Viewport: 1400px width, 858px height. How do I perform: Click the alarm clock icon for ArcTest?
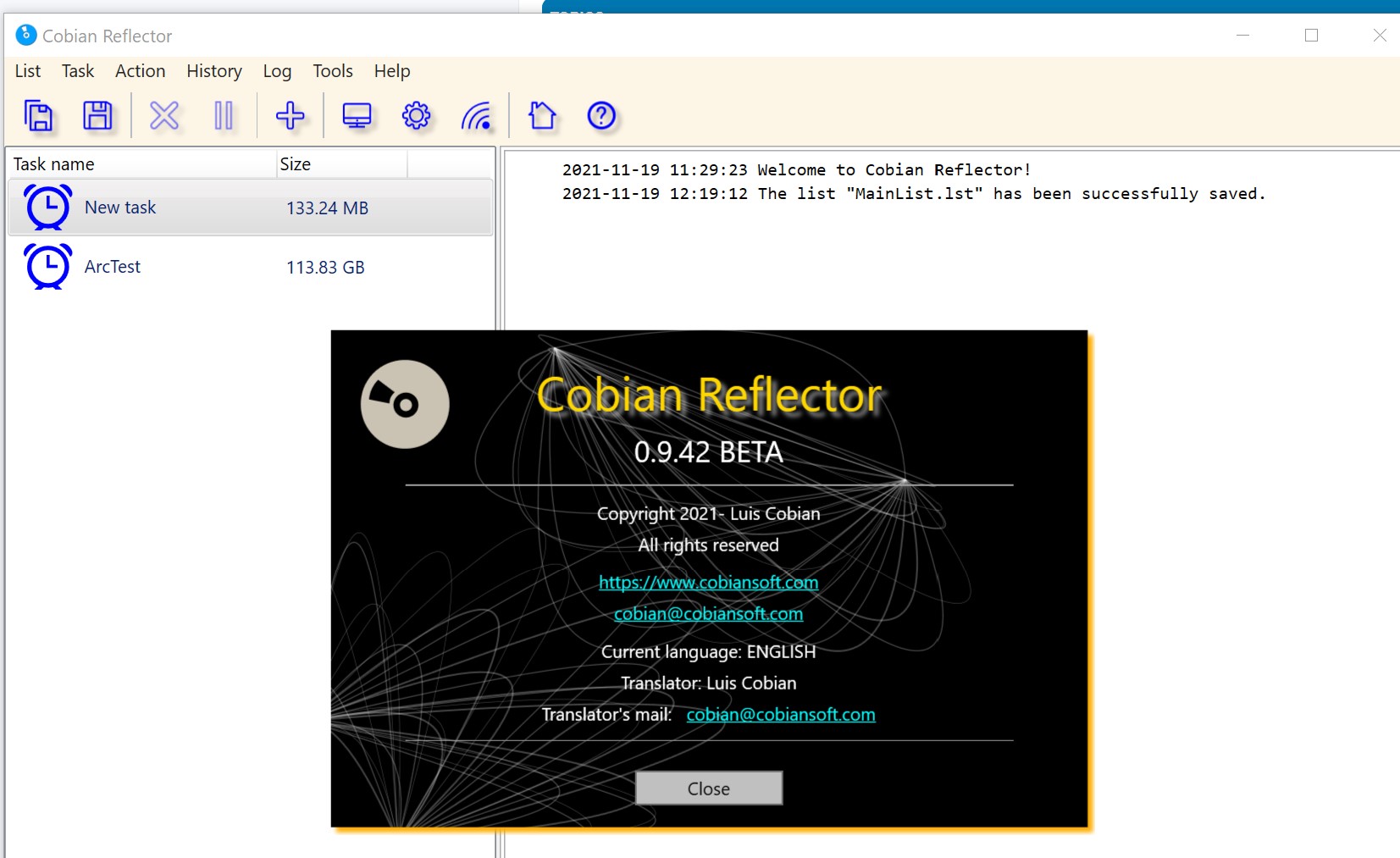click(48, 267)
